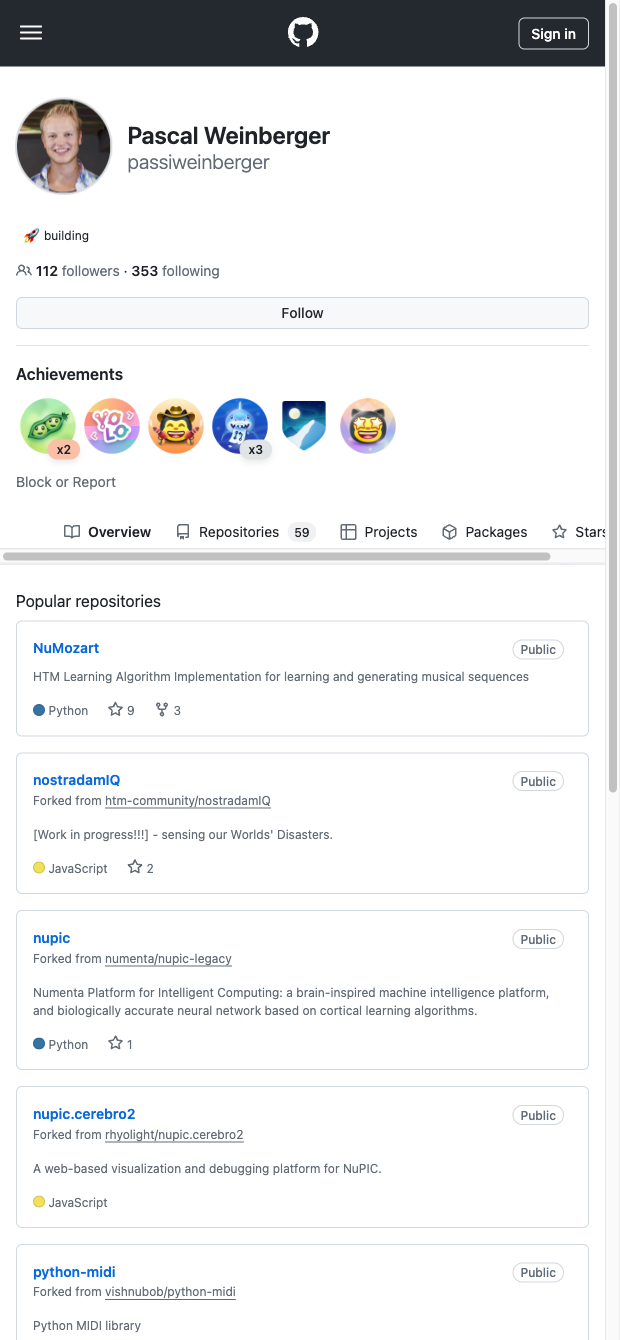The image size is (620, 1340).
Task: View forks of the NuMozart repository
Action: (x=168, y=710)
